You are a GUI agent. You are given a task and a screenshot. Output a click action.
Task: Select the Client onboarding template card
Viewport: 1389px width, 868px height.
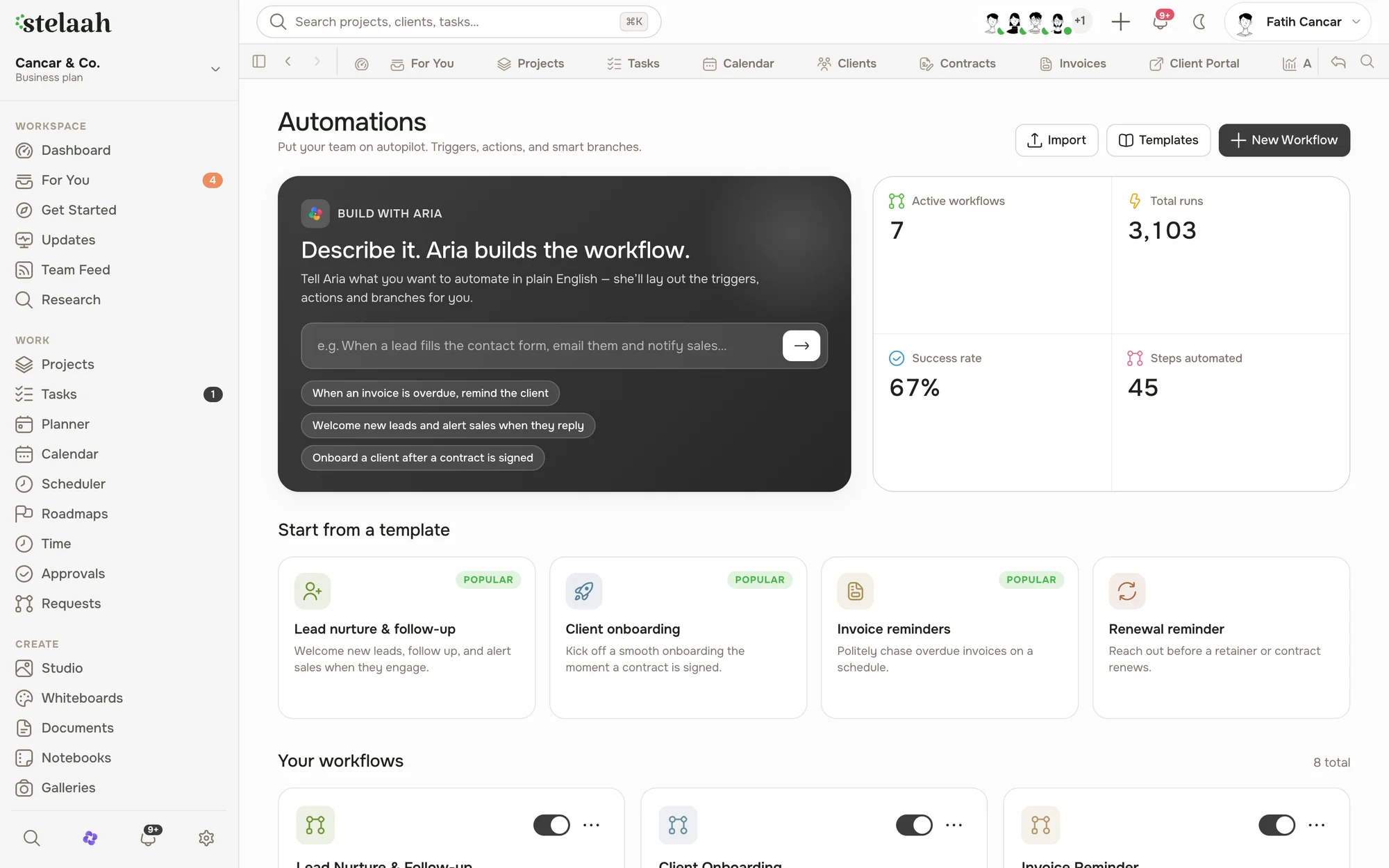678,637
